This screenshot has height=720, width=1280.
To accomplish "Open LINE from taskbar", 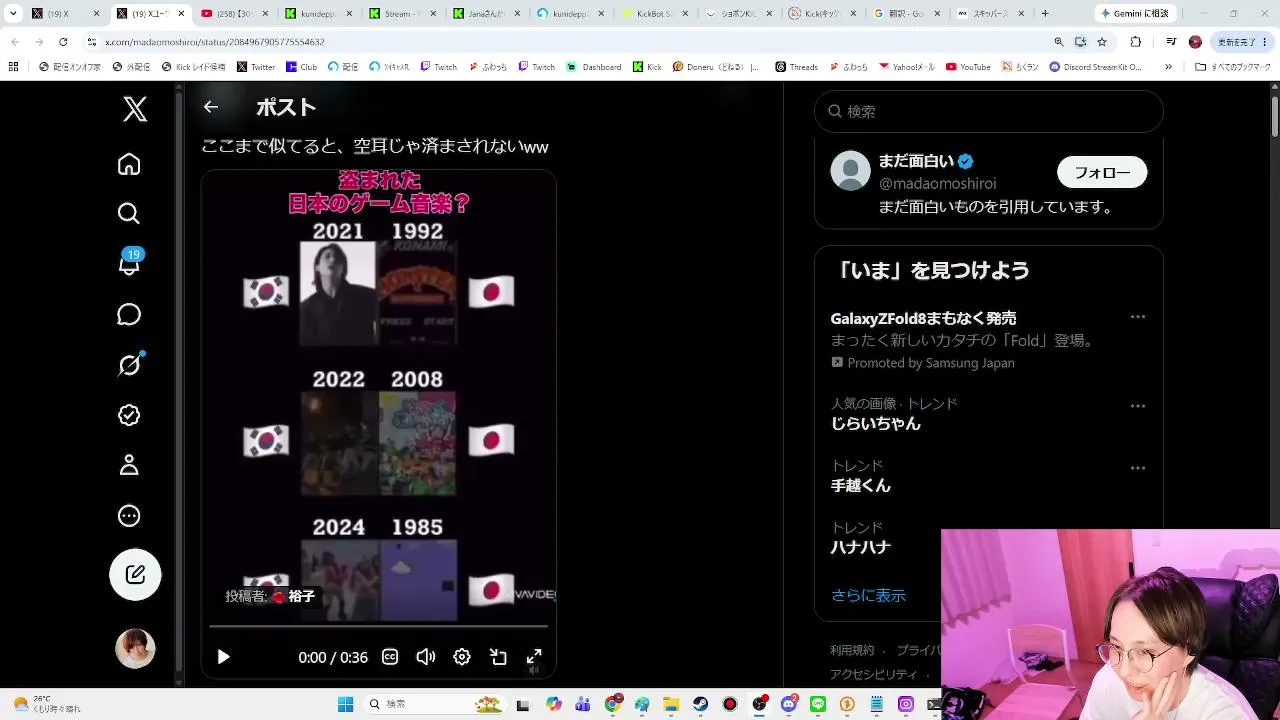I will pos(818,704).
